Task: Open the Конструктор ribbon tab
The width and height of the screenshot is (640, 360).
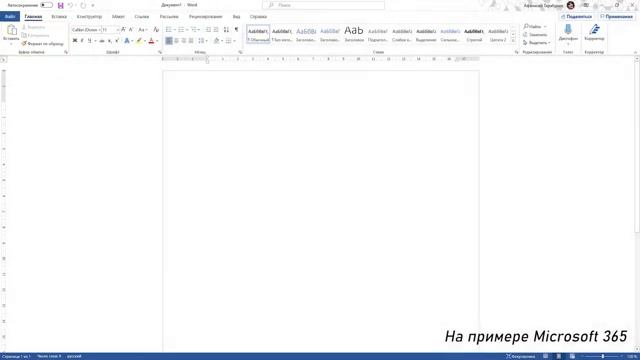Action: click(89, 17)
